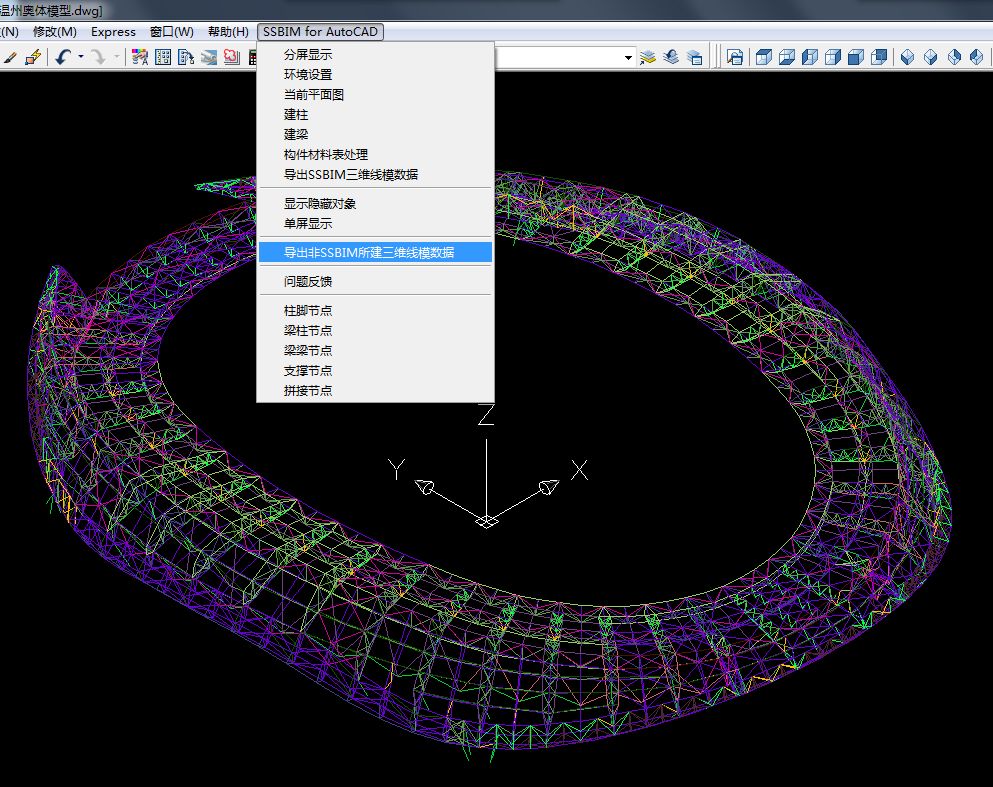
Task: Switch to Front view cube icon
Action: pos(856,58)
